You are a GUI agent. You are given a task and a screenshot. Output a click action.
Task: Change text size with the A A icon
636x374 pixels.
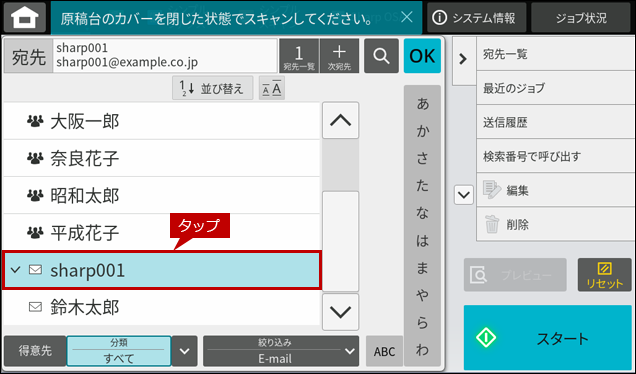click(272, 88)
